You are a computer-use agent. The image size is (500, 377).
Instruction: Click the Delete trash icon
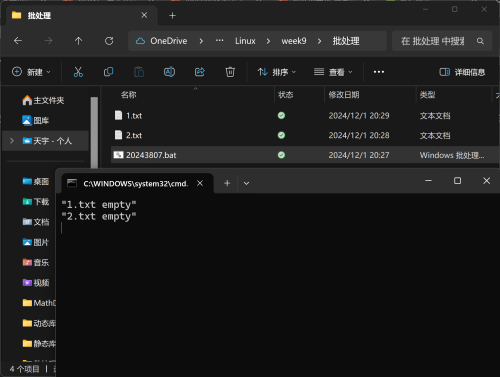pyautogui.click(x=230, y=72)
